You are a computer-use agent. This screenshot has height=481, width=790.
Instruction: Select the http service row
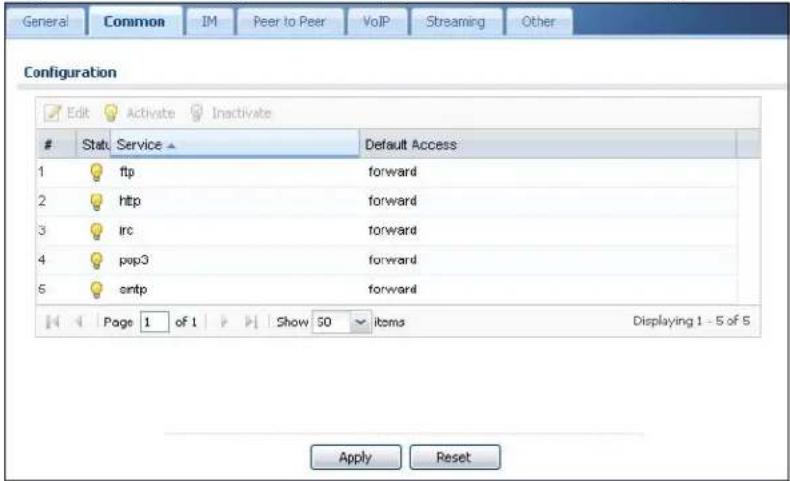coord(387,201)
